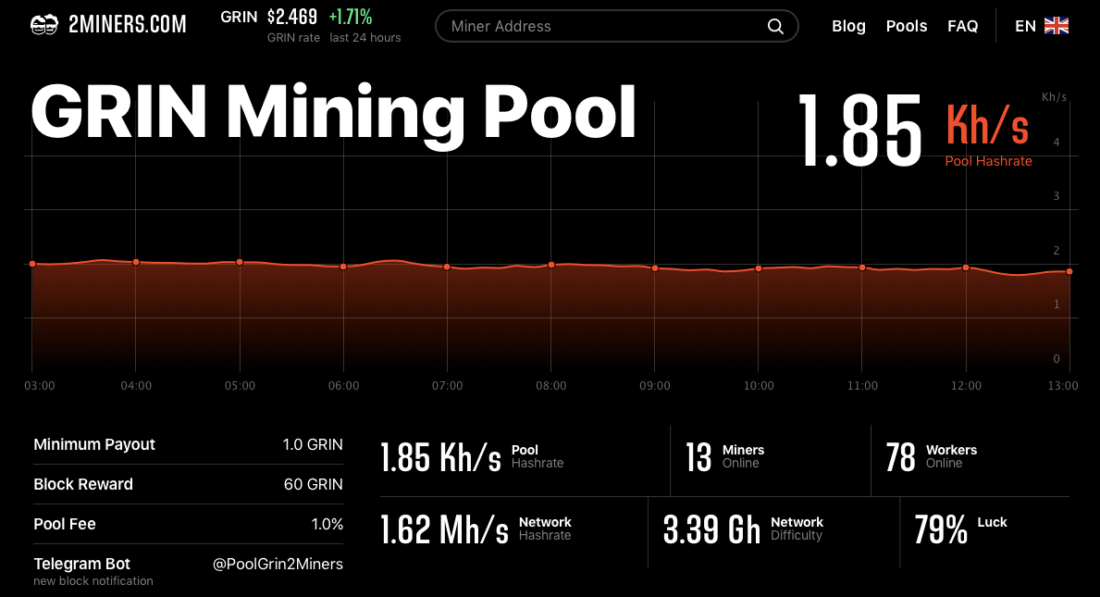Click the chart data point at 11:00

coord(862,268)
